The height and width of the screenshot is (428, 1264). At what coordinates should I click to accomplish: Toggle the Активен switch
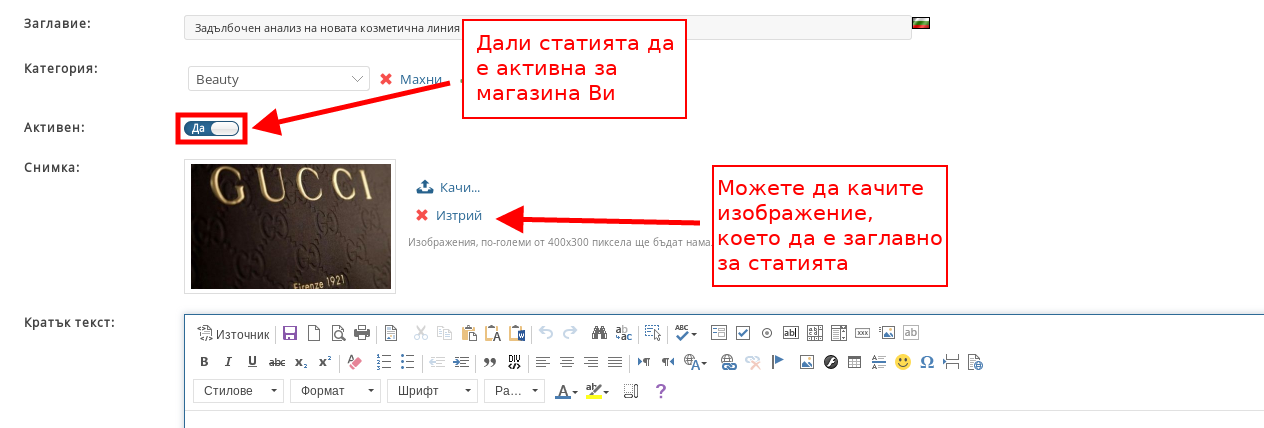pos(211,128)
